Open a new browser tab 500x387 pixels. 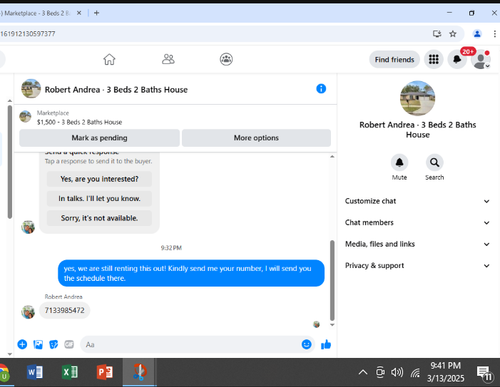tap(96, 13)
